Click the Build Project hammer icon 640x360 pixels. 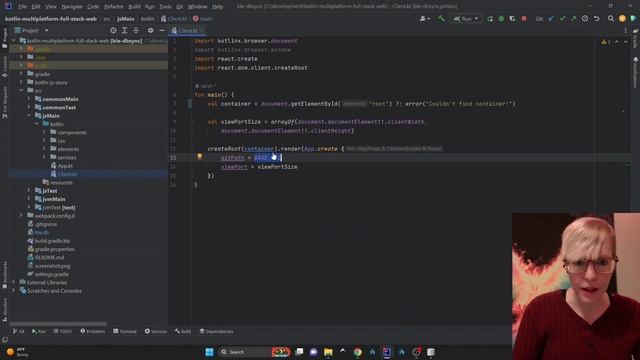click(x=441, y=18)
